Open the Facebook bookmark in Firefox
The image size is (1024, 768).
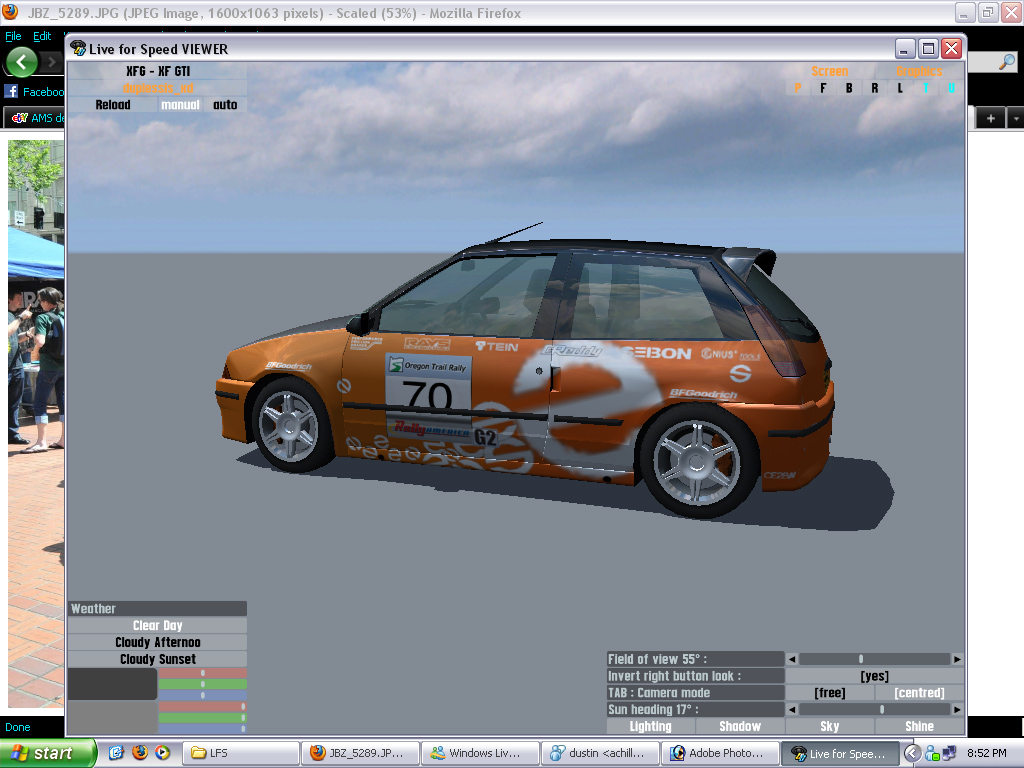[x=34, y=91]
